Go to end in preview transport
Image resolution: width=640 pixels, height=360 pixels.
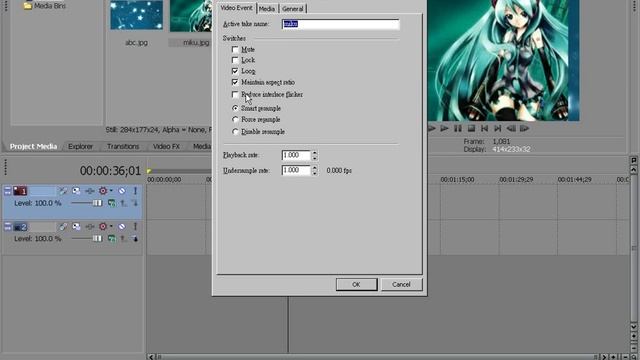498,129
